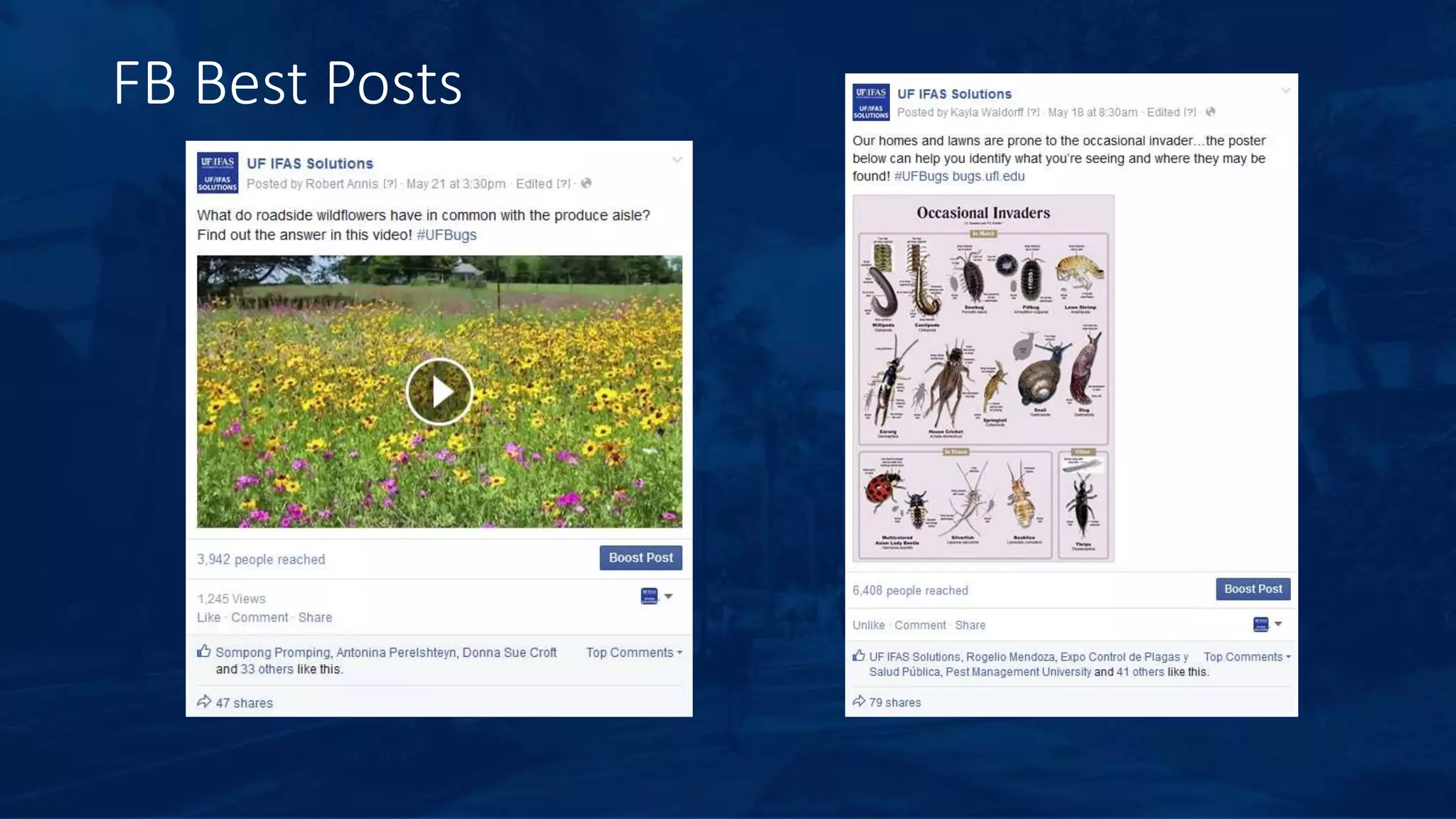Expand Top Comments dropdown on wildflower post

coord(633,653)
